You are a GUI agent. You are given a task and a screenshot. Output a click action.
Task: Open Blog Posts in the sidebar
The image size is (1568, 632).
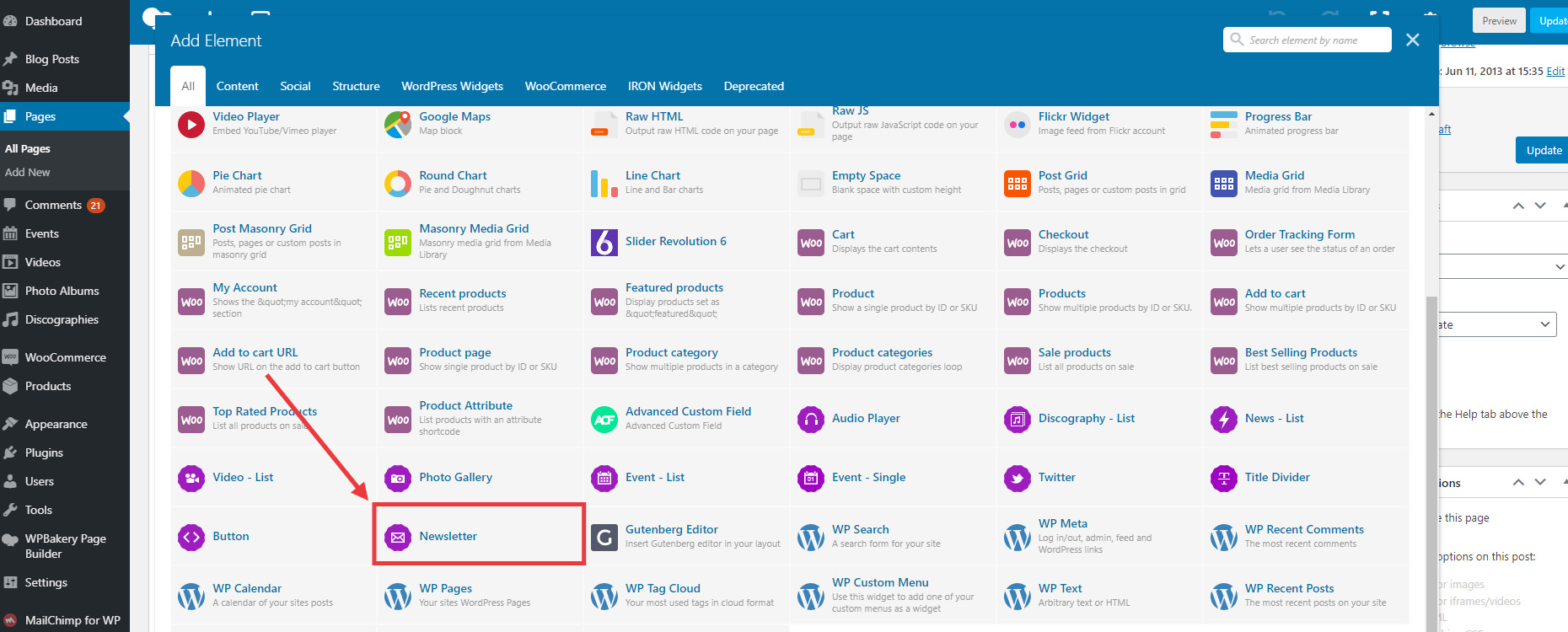click(x=51, y=59)
